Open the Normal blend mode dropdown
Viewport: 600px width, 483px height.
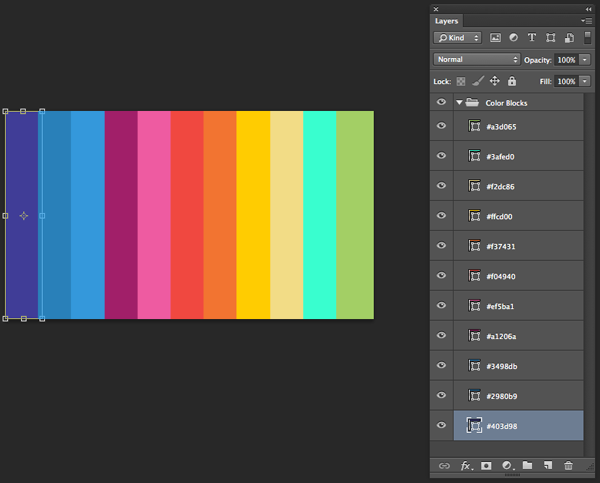tap(477, 59)
